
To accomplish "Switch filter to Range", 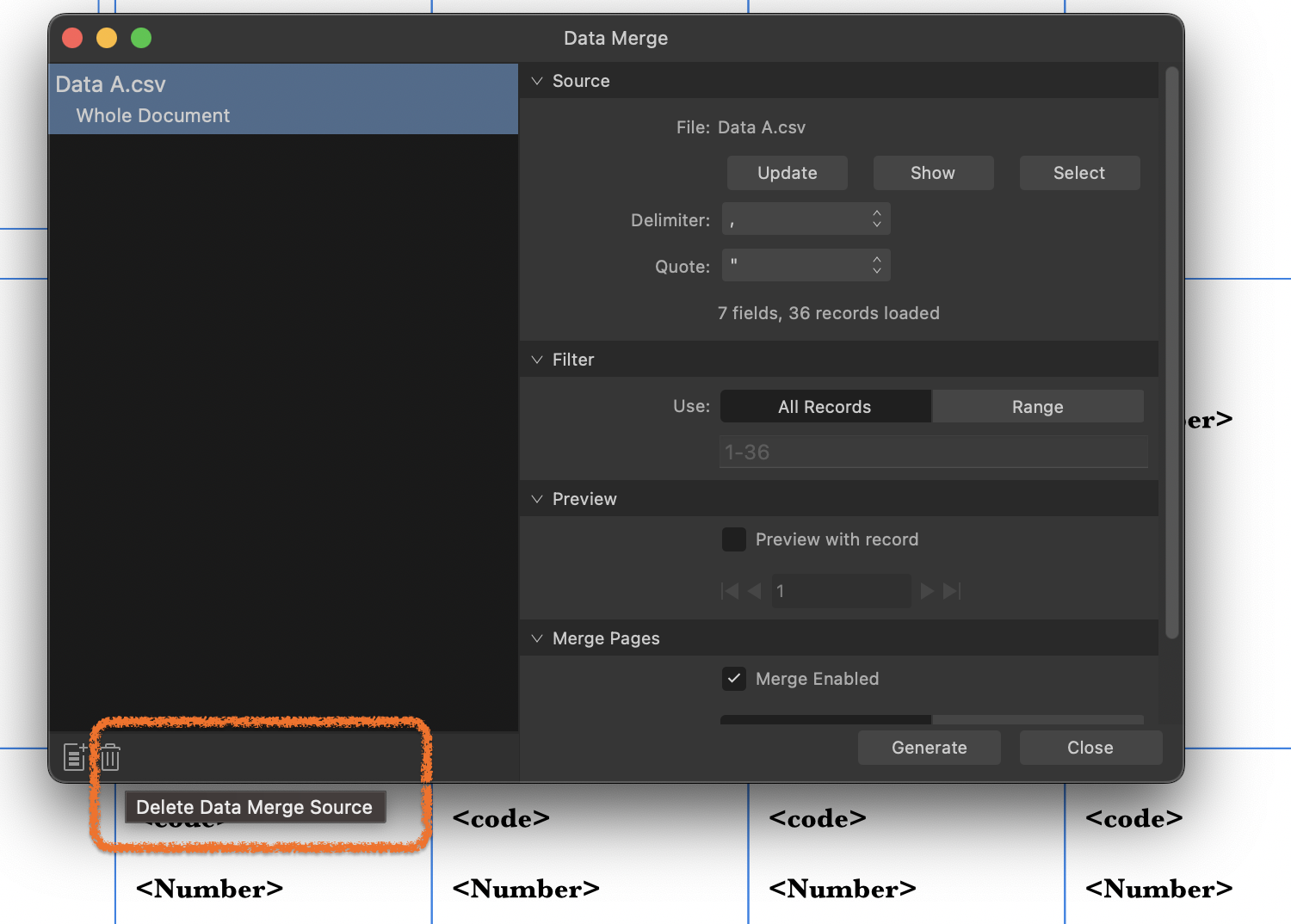I will [1038, 407].
